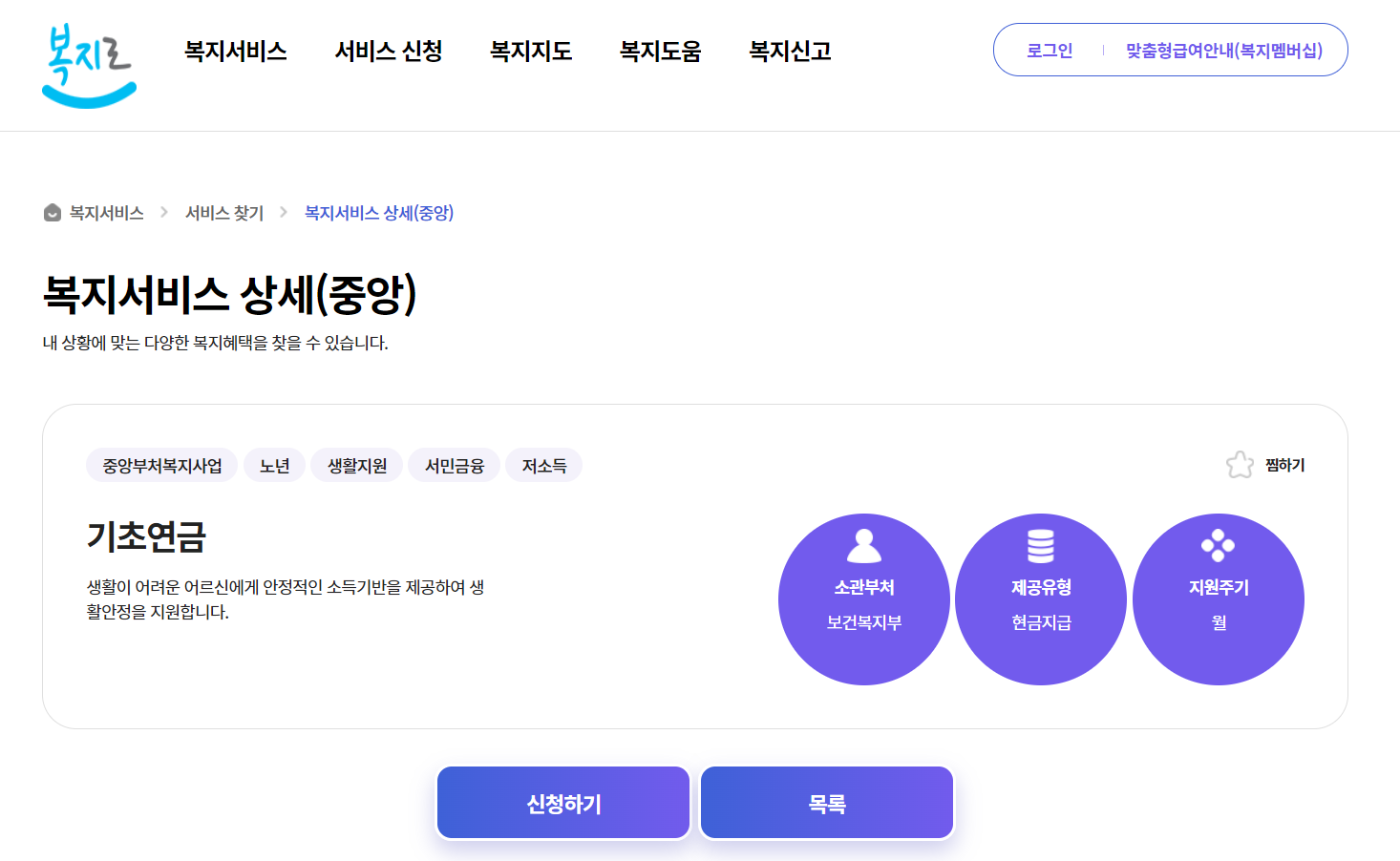1400x861 pixels.
Task: Click the 지원주기 label
Action: tap(1219, 587)
